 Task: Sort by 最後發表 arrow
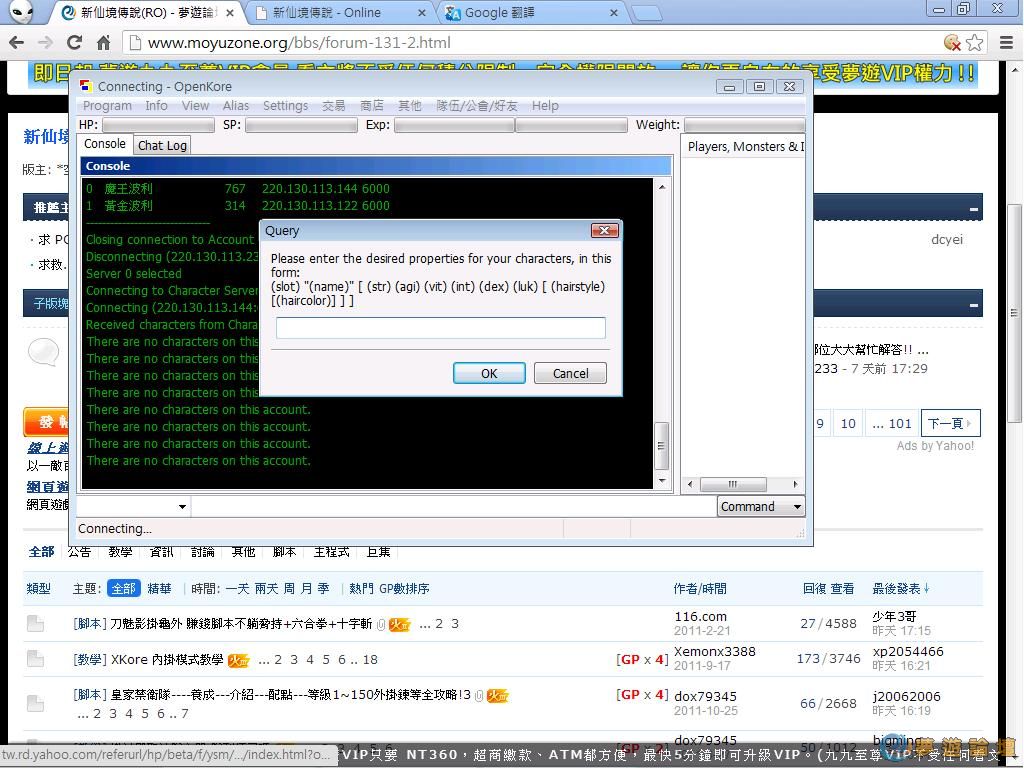(927, 588)
